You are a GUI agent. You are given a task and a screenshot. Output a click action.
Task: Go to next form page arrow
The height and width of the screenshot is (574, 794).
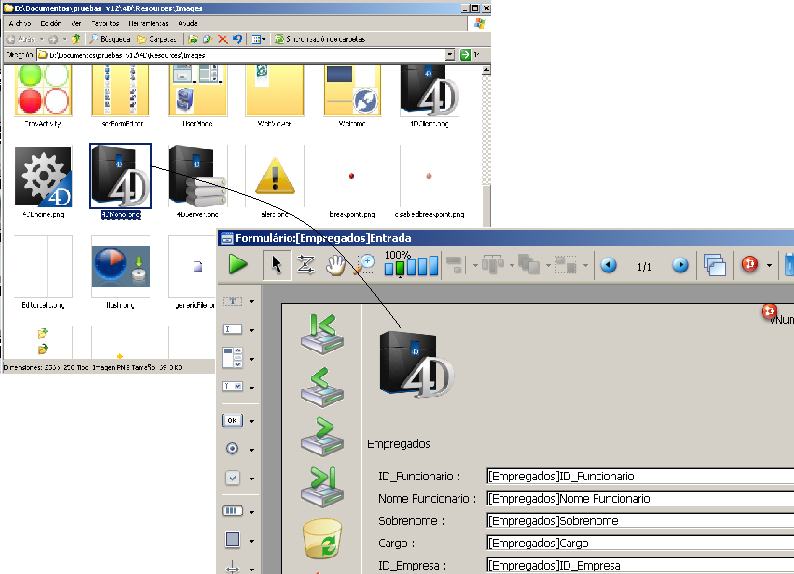pyautogui.click(x=680, y=266)
